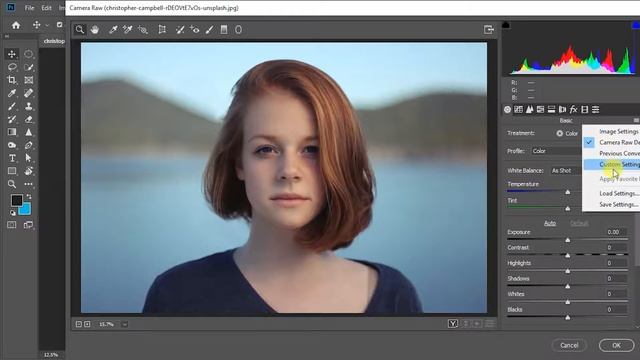
Task: Choose the Spot Removal tool
Action: pyautogui.click(x=180, y=29)
